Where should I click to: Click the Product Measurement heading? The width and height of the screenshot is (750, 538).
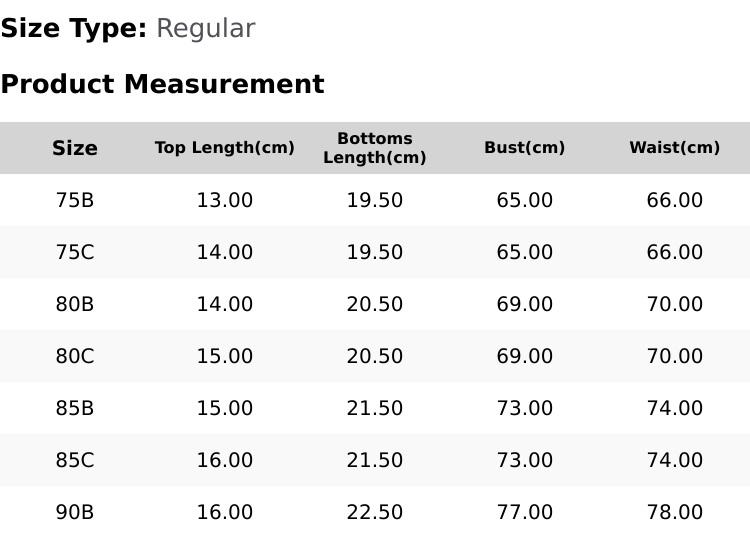[163, 84]
